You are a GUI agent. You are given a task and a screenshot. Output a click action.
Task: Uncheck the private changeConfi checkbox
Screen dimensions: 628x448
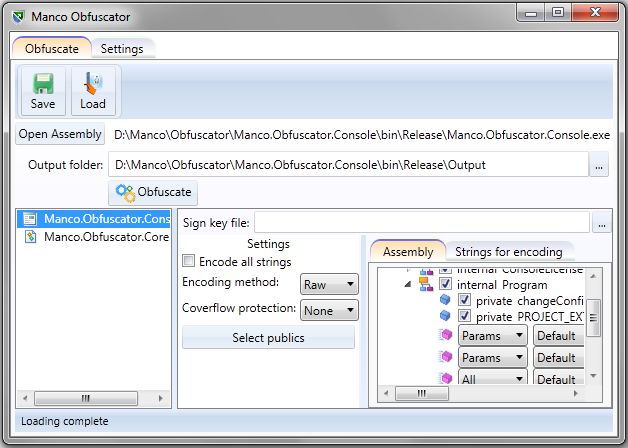point(464,300)
